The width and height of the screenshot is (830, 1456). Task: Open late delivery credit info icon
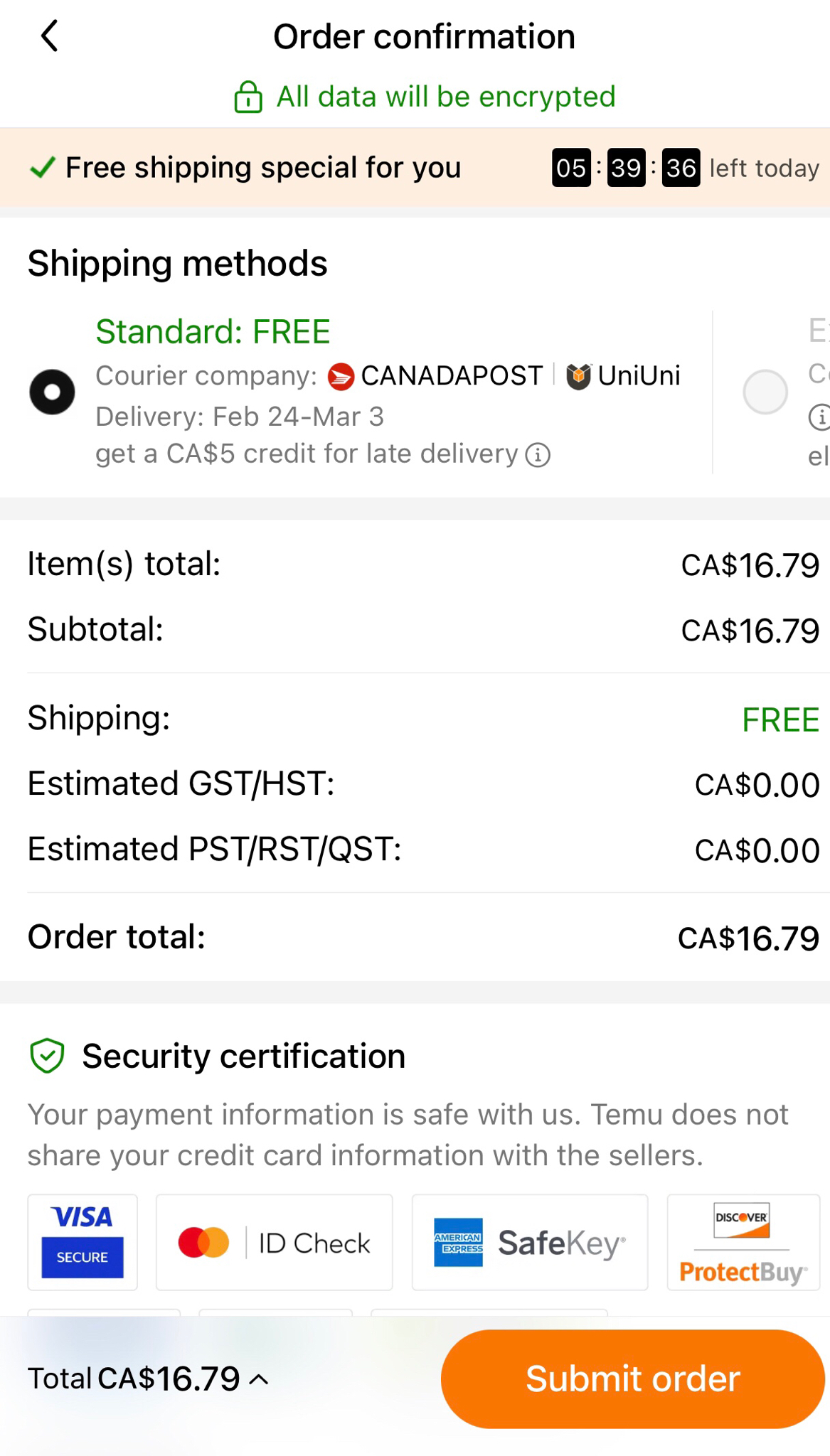tap(538, 454)
